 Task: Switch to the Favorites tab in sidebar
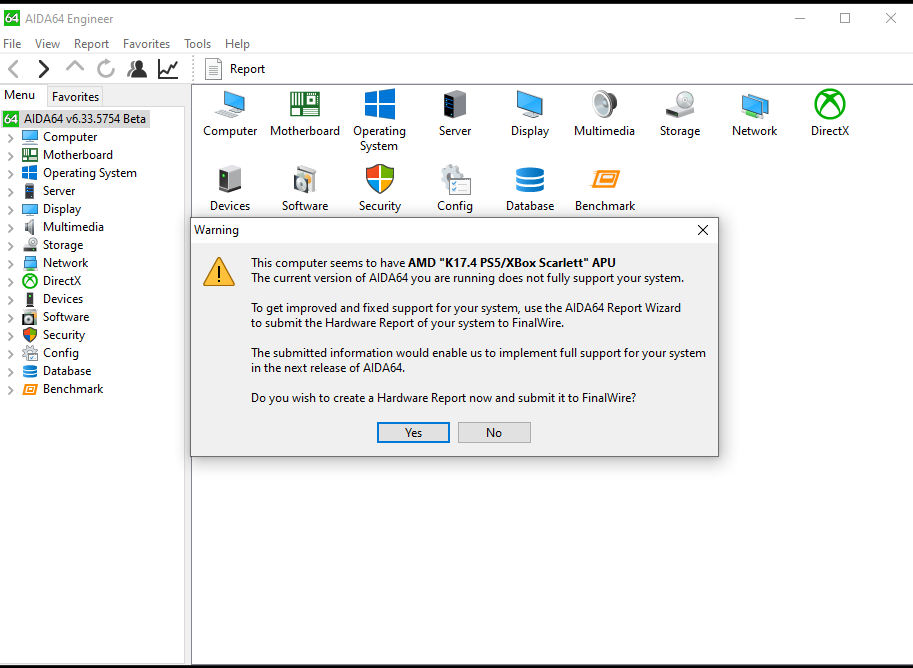click(75, 97)
